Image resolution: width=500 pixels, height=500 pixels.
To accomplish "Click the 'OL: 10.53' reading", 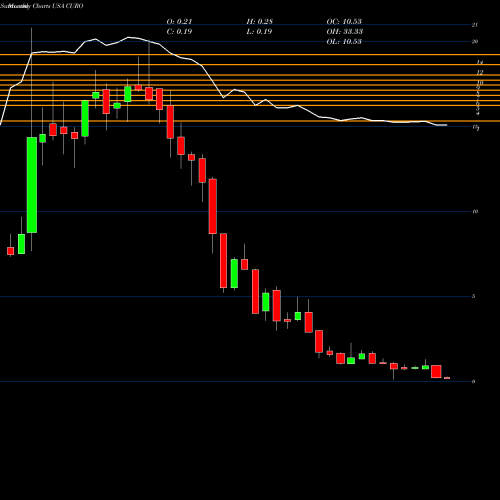I will point(344,42).
